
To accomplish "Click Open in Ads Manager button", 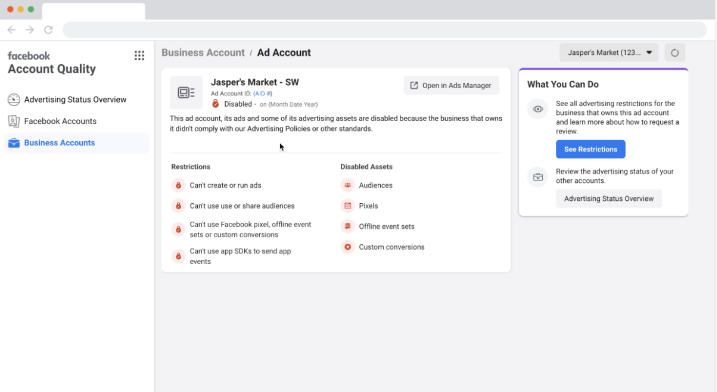I will pos(451,86).
